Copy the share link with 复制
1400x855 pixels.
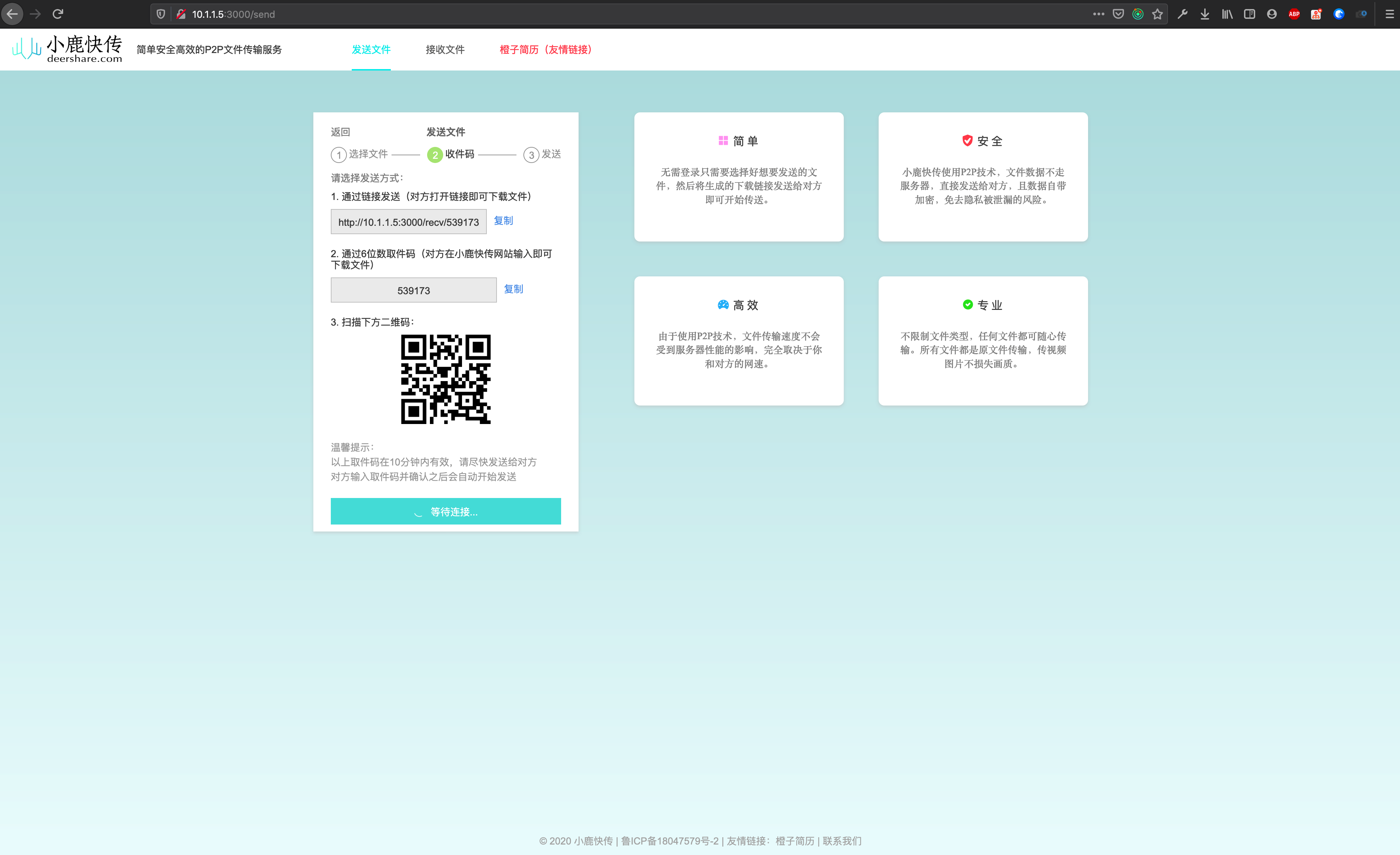point(503,221)
